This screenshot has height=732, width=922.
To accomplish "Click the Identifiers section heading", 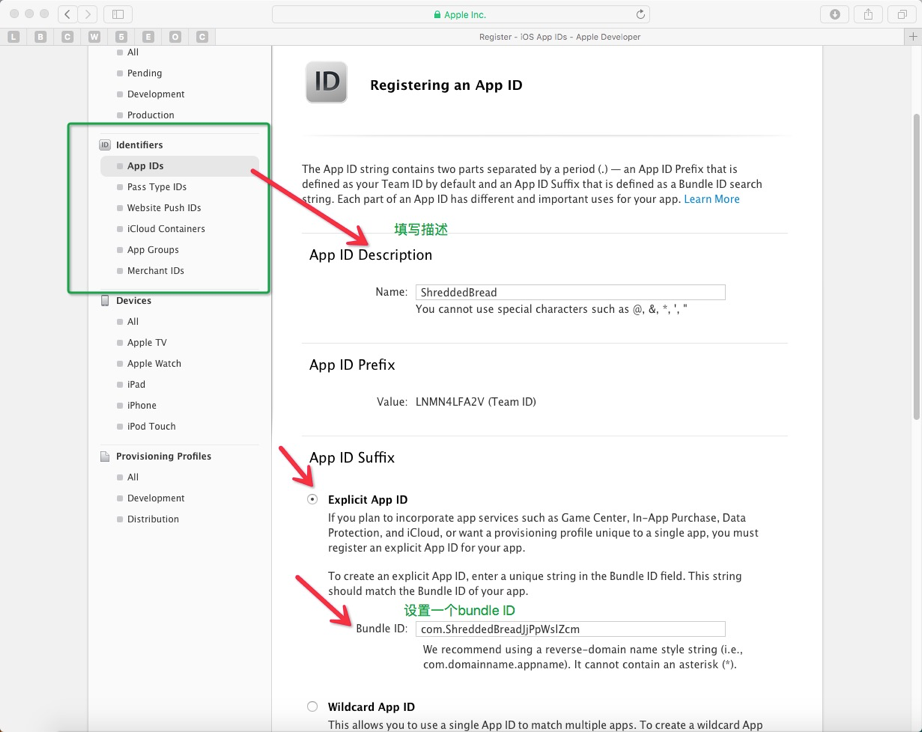I will [139, 145].
